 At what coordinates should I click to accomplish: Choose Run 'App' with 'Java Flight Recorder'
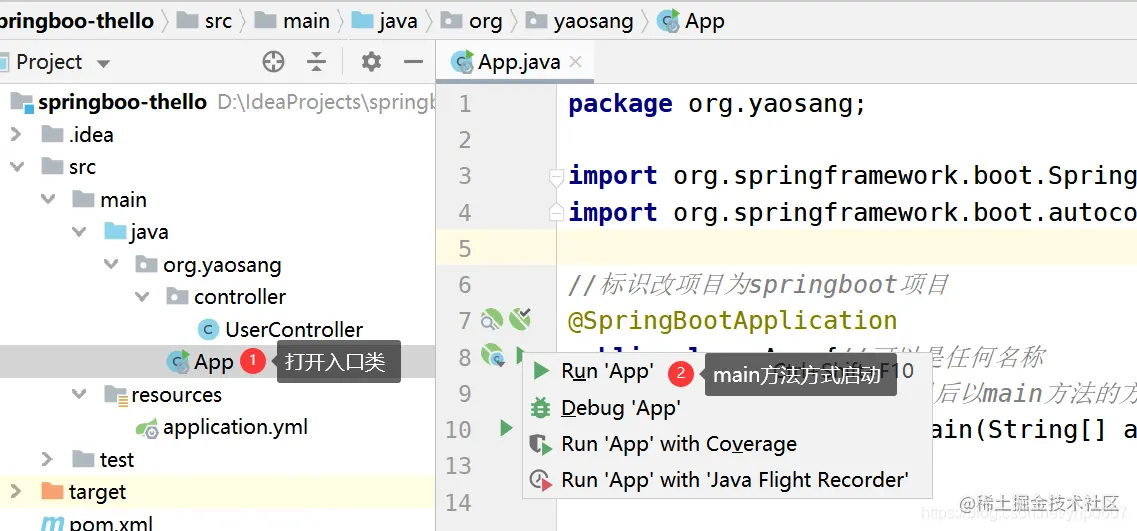(735, 480)
